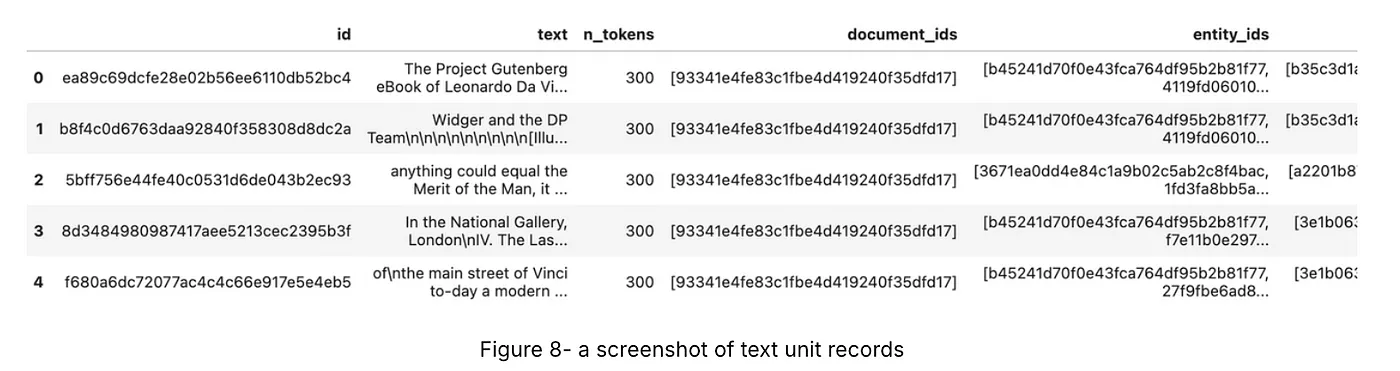Select row index 0
Screen dimensions: 1400x371
coord(38,77)
